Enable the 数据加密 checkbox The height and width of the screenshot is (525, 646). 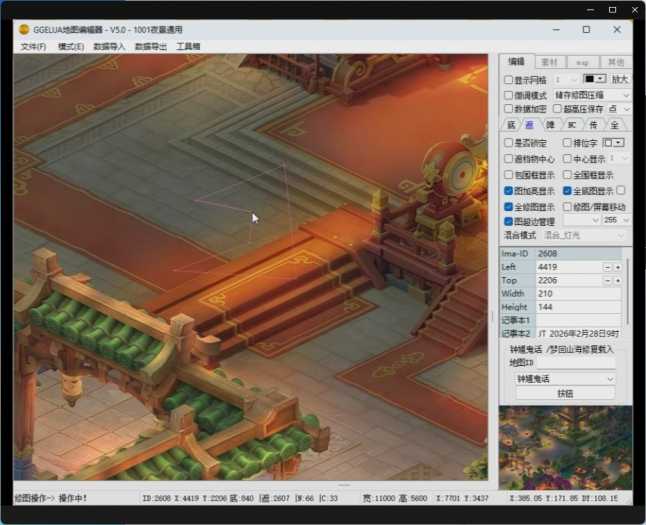[x=508, y=108]
